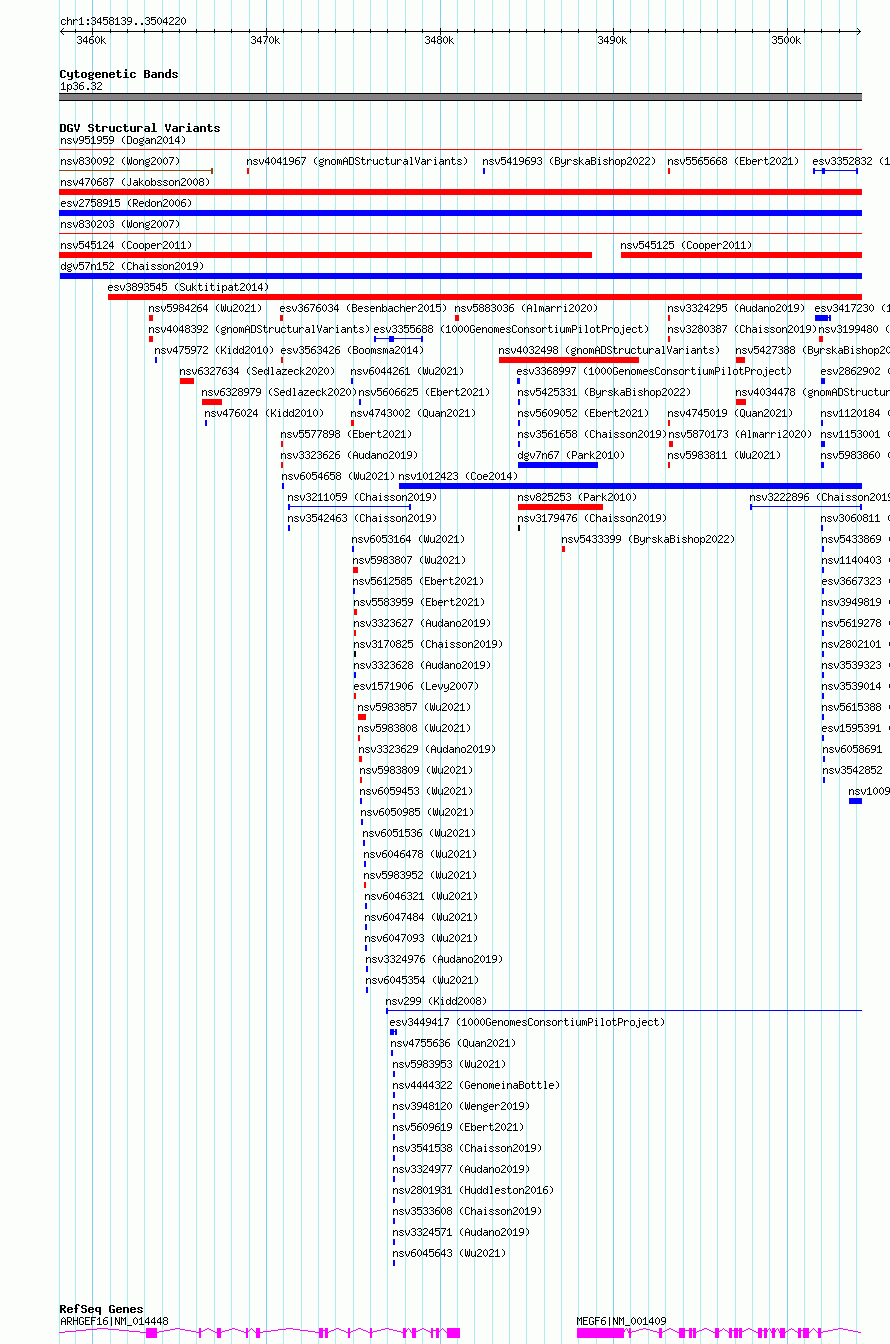Click the nsv5612585 (Ebert2021) label
Image resolution: width=890 pixels, height=1344 pixels.
click(x=418, y=581)
